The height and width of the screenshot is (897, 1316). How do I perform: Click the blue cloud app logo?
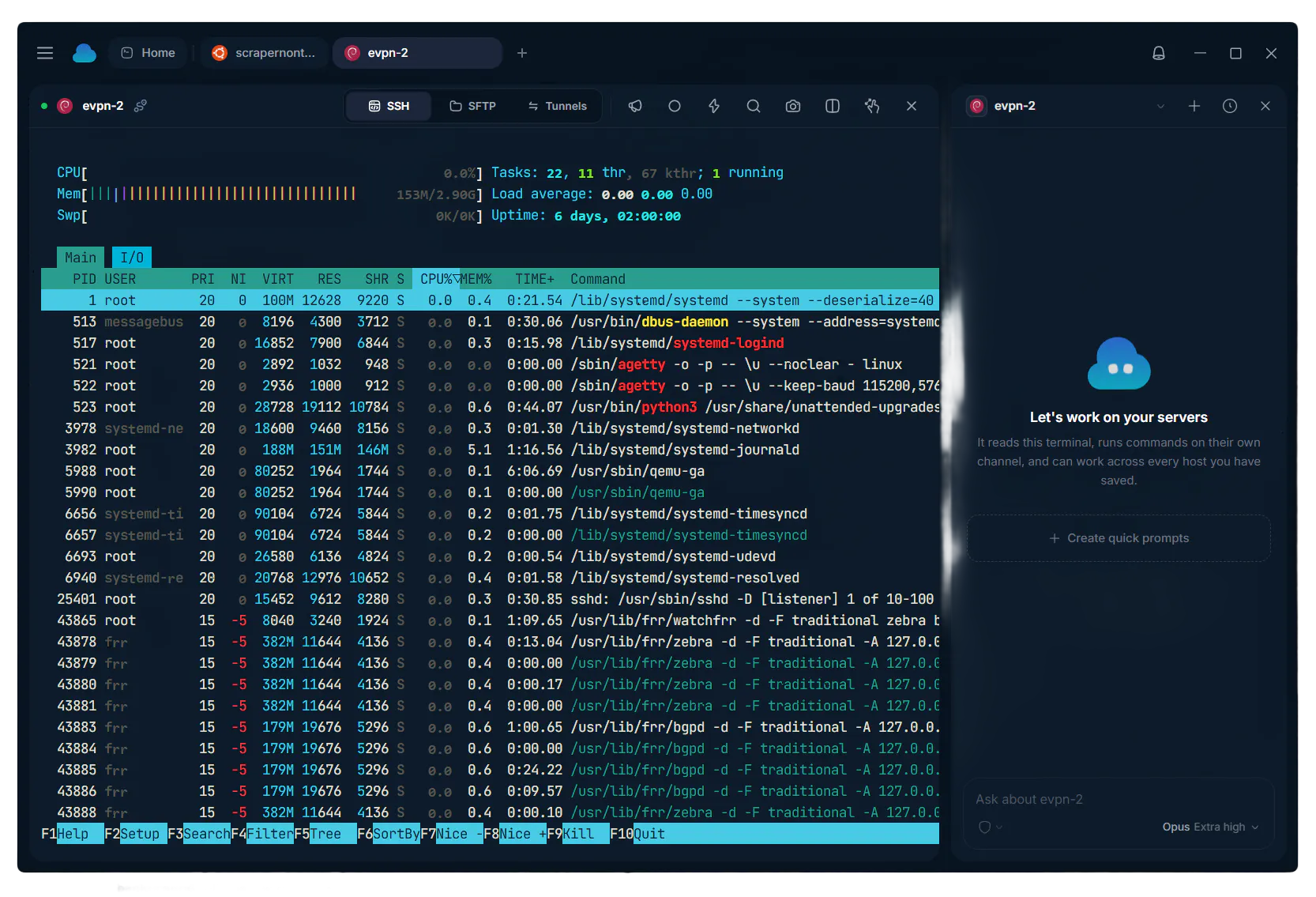point(85,53)
